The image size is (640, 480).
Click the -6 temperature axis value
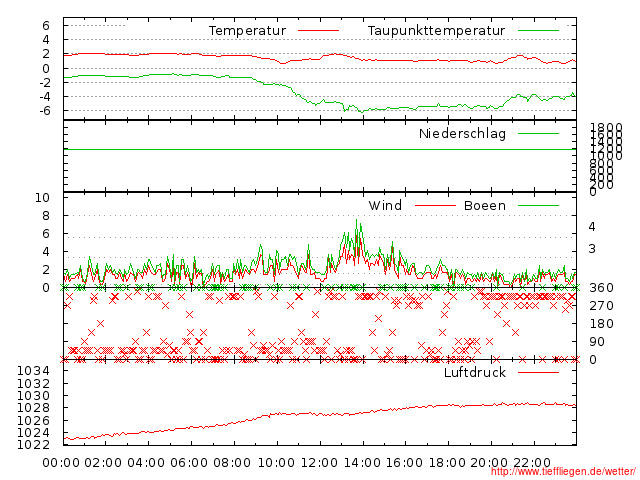(x=44, y=111)
